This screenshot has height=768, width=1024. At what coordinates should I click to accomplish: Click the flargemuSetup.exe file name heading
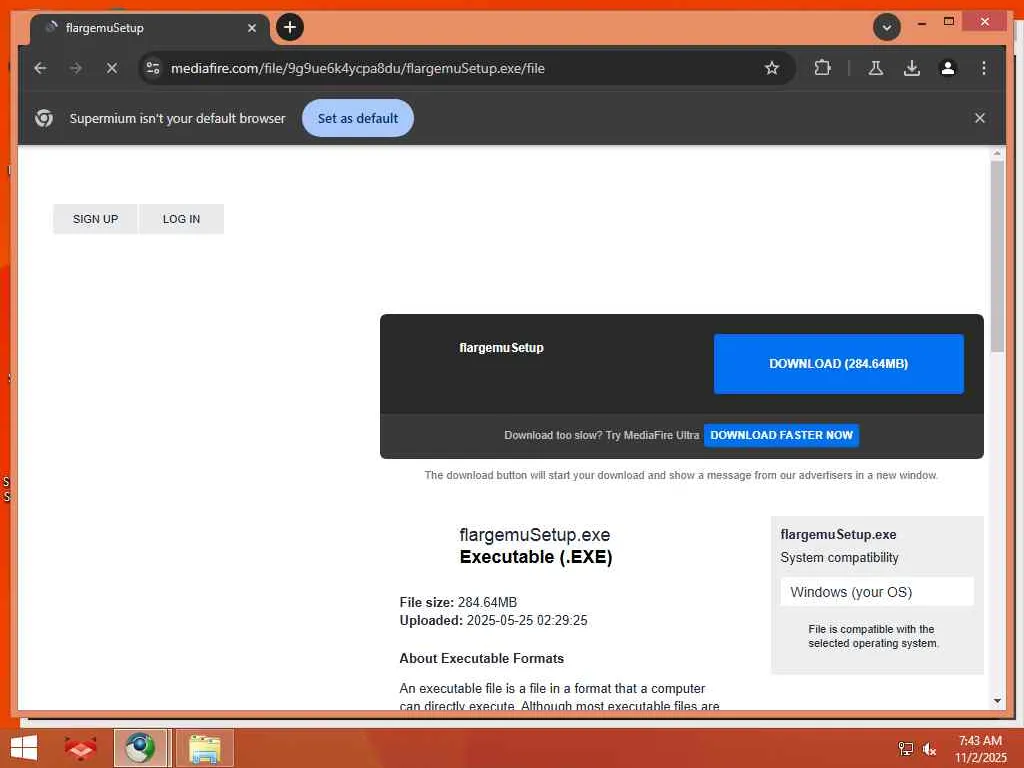pos(535,535)
